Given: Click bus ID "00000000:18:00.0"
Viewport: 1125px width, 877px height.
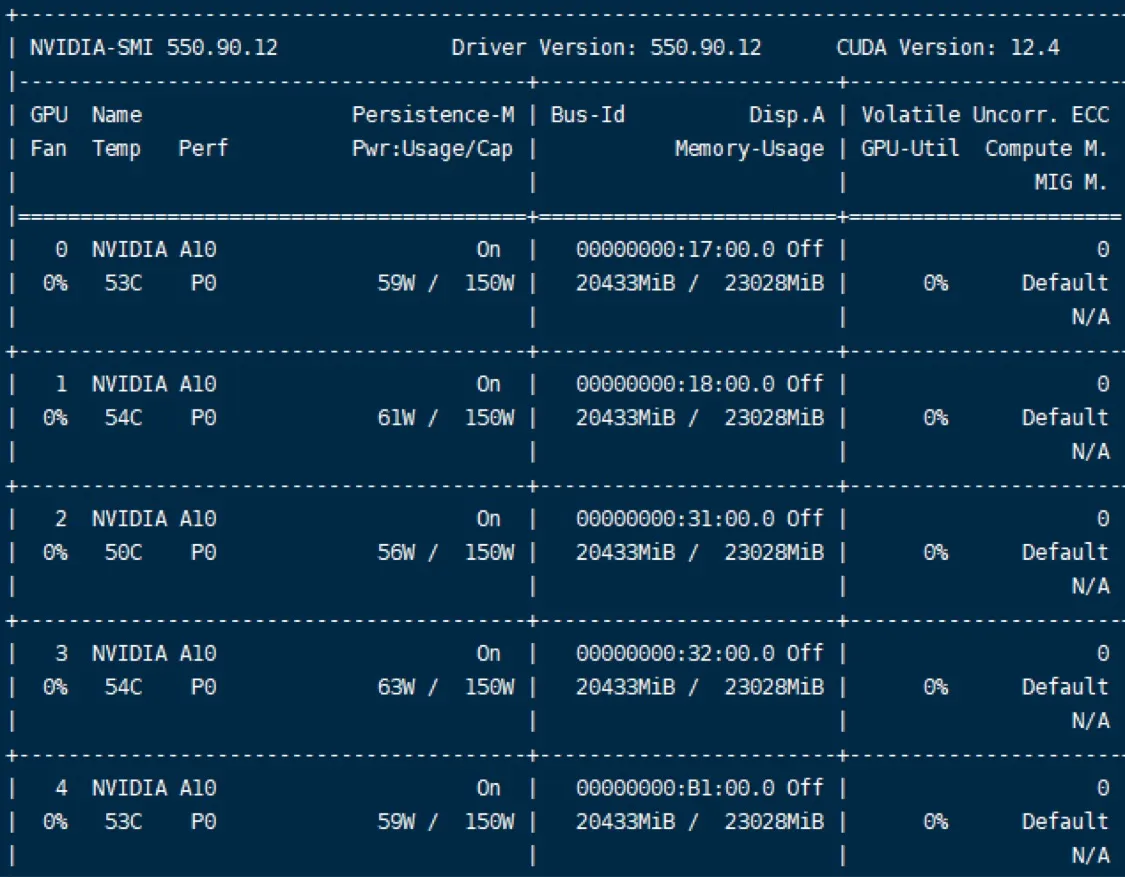Looking at the screenshot, I should click(x=675, y=384).
